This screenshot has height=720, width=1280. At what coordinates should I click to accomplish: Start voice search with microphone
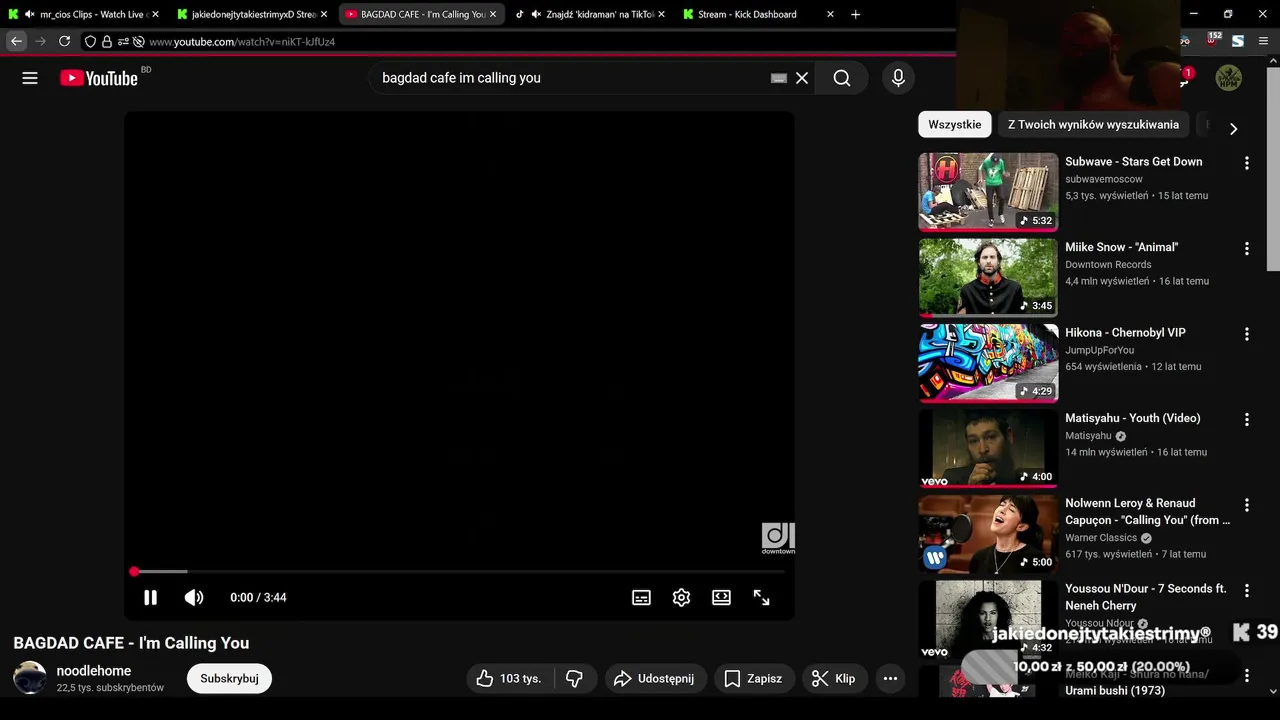click(898, 78)
